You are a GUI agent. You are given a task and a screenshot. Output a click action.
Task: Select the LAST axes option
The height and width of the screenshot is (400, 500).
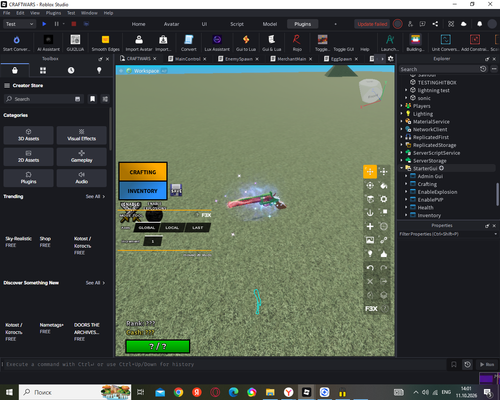(197, 228)
